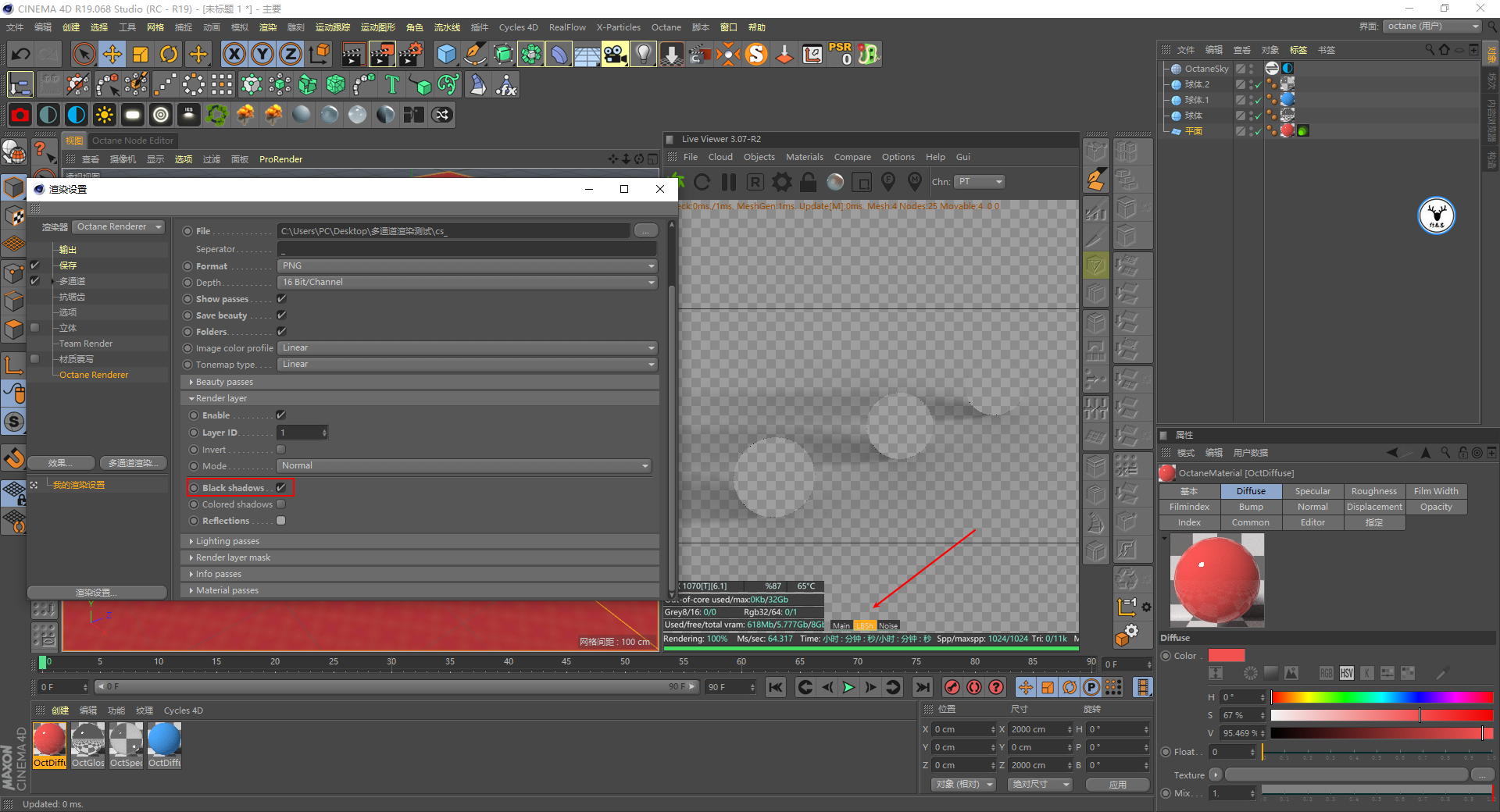Viewport: 1500px width, 812px height.
Task: Click the record active objects keyframe icon
Action: pyautogui.click(x=952, y=687)
